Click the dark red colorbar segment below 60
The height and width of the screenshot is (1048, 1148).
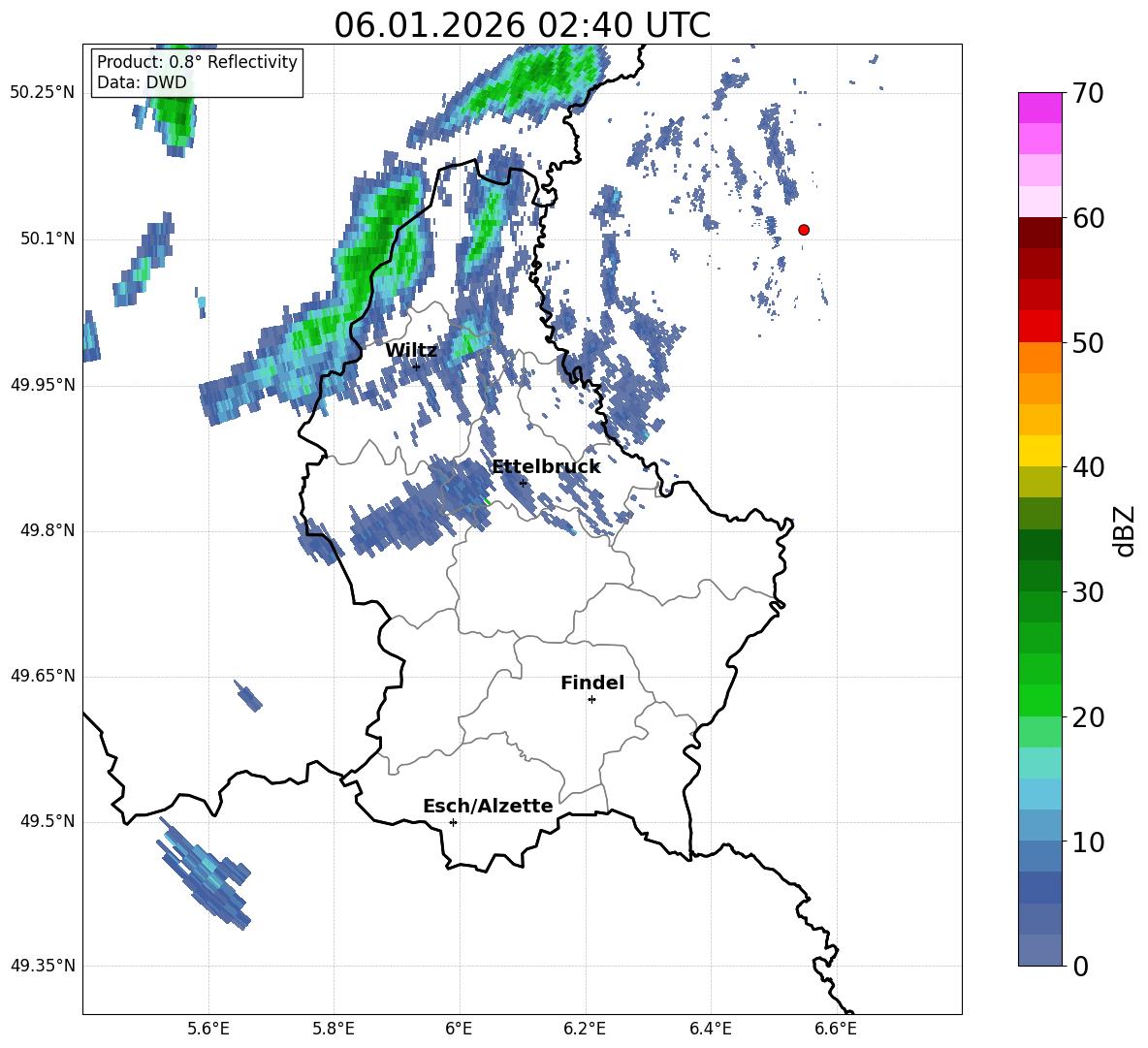(1039, 233)
